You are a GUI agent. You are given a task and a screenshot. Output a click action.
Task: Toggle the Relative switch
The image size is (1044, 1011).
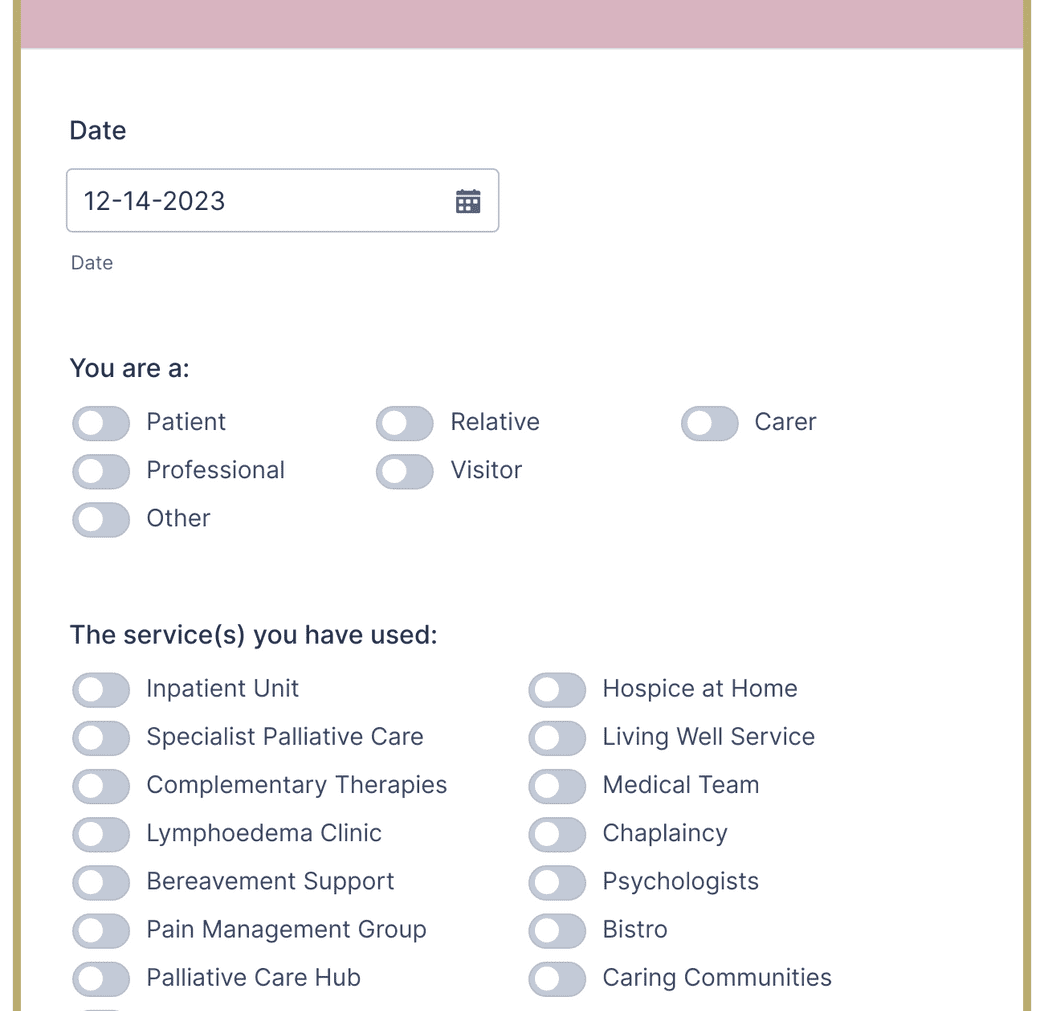click(404, 423)
